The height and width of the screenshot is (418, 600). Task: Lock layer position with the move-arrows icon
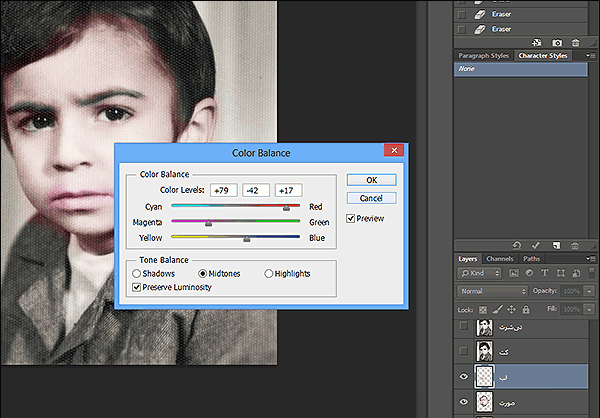point(512,309)
